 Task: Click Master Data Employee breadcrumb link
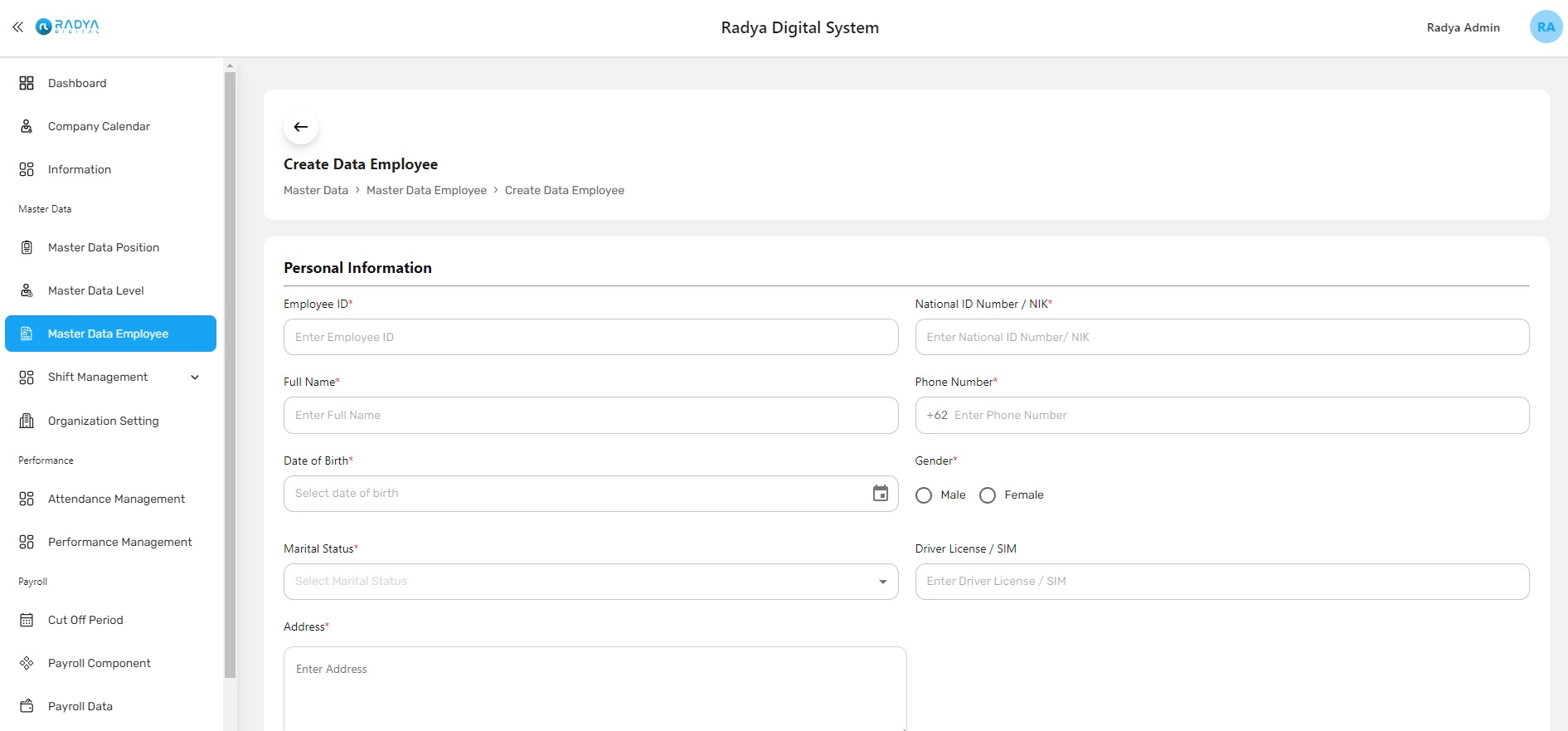click(426, 190)
